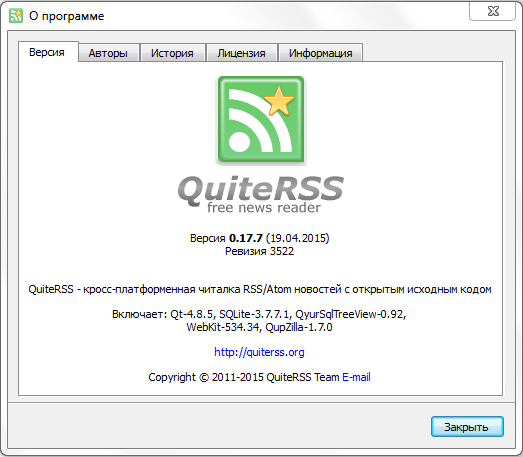Select the Версия tab
523x457 pixels.
click(x=47, y=52)
